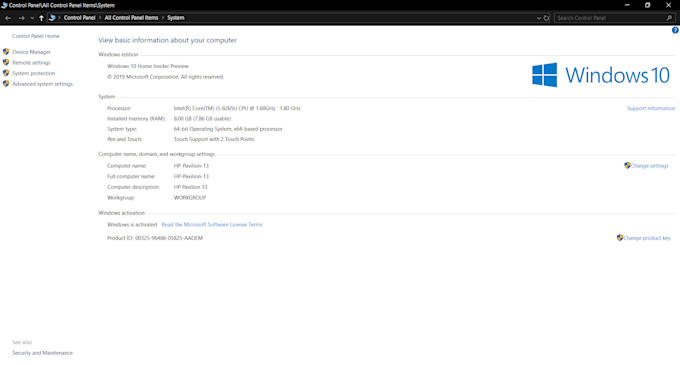Click the shield icon beside Device Manager
This screenshot has width=680, height=365.
tap(6, 52)
